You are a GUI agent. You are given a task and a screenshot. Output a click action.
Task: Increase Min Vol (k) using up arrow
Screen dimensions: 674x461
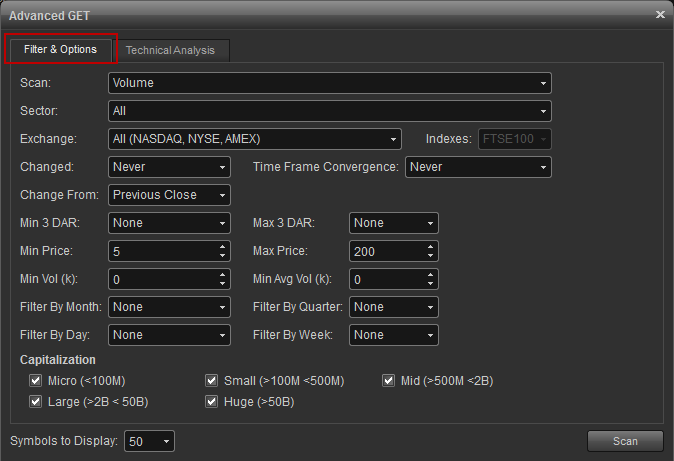coord(222,275)
